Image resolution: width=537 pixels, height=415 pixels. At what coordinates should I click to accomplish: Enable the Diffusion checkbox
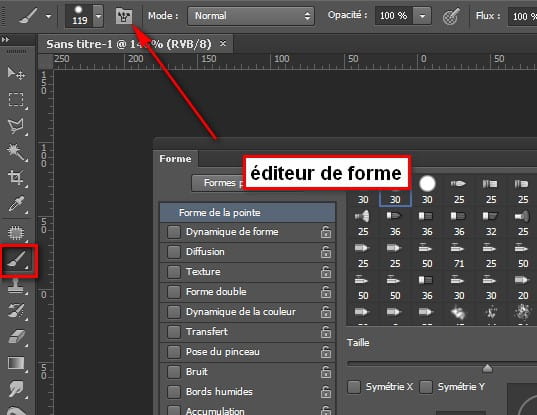pyautogui.click(x=174, y=252)
